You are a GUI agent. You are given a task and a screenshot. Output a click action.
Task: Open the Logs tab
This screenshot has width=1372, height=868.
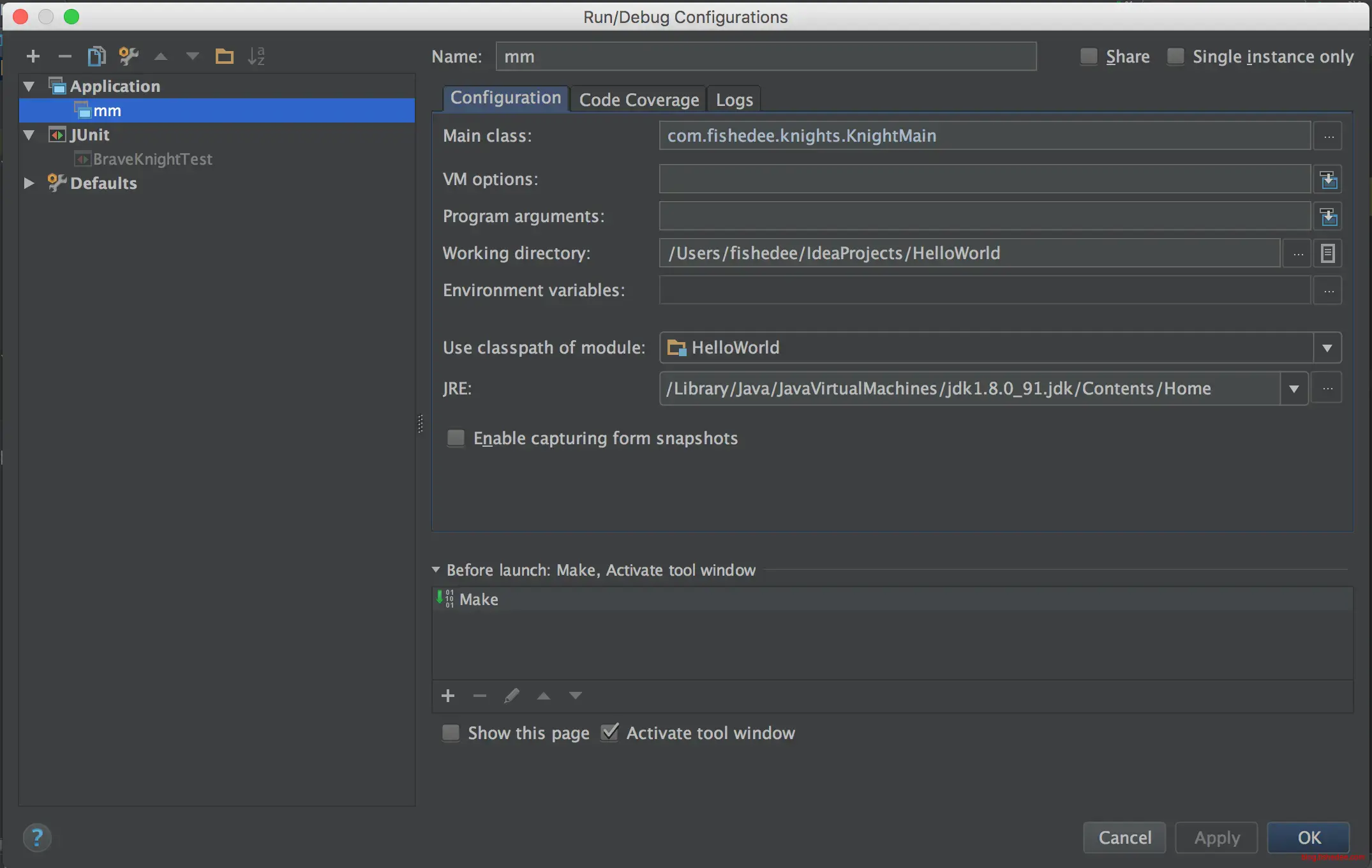coord(734,100)
